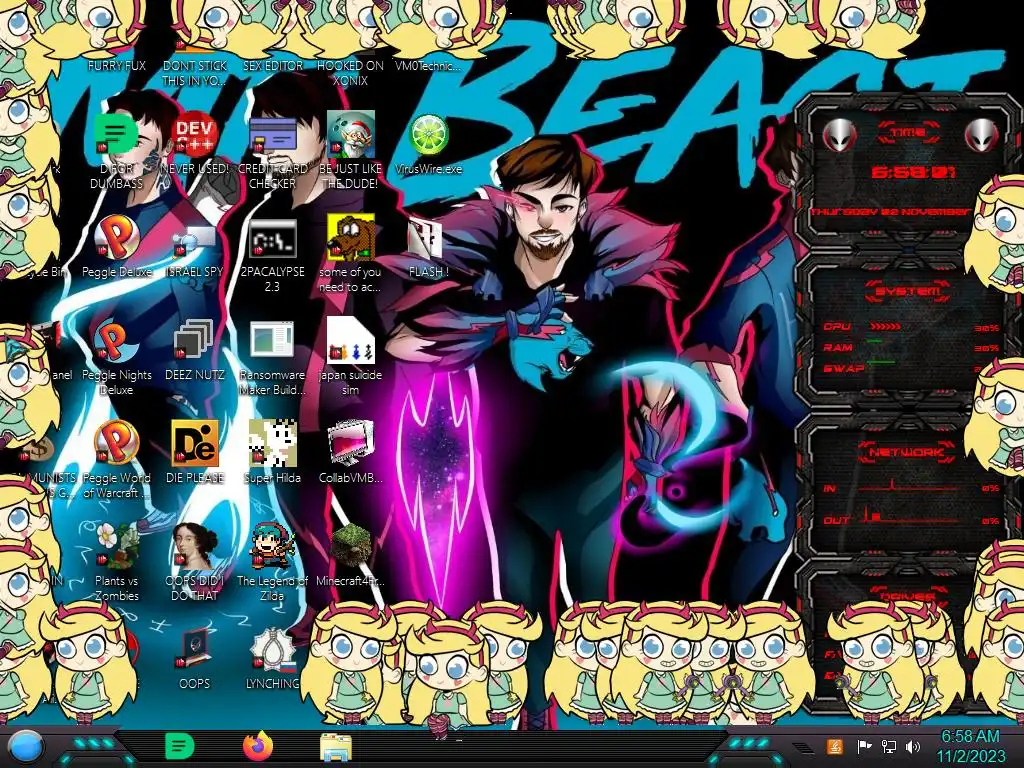Image resolution: width=1024 pixels, height=768 pixels.
Task: Click the Thursday 02 November date text
Action: coord(891,212)
